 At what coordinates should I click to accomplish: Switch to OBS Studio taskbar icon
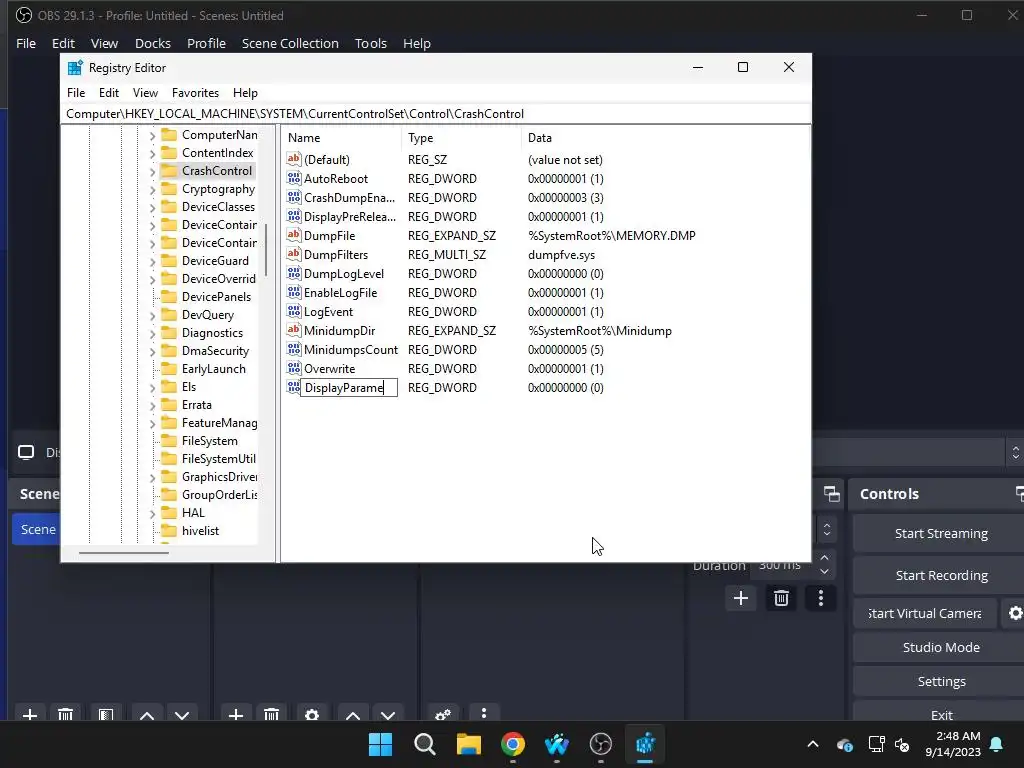pyautogui.click(x=601, y=744)
